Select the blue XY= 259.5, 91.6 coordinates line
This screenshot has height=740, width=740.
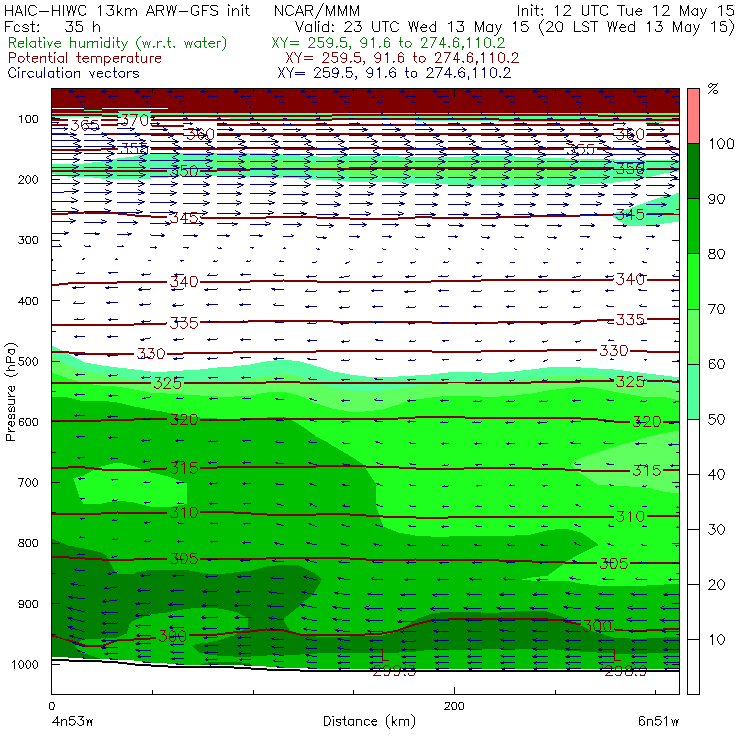(394, 73)
